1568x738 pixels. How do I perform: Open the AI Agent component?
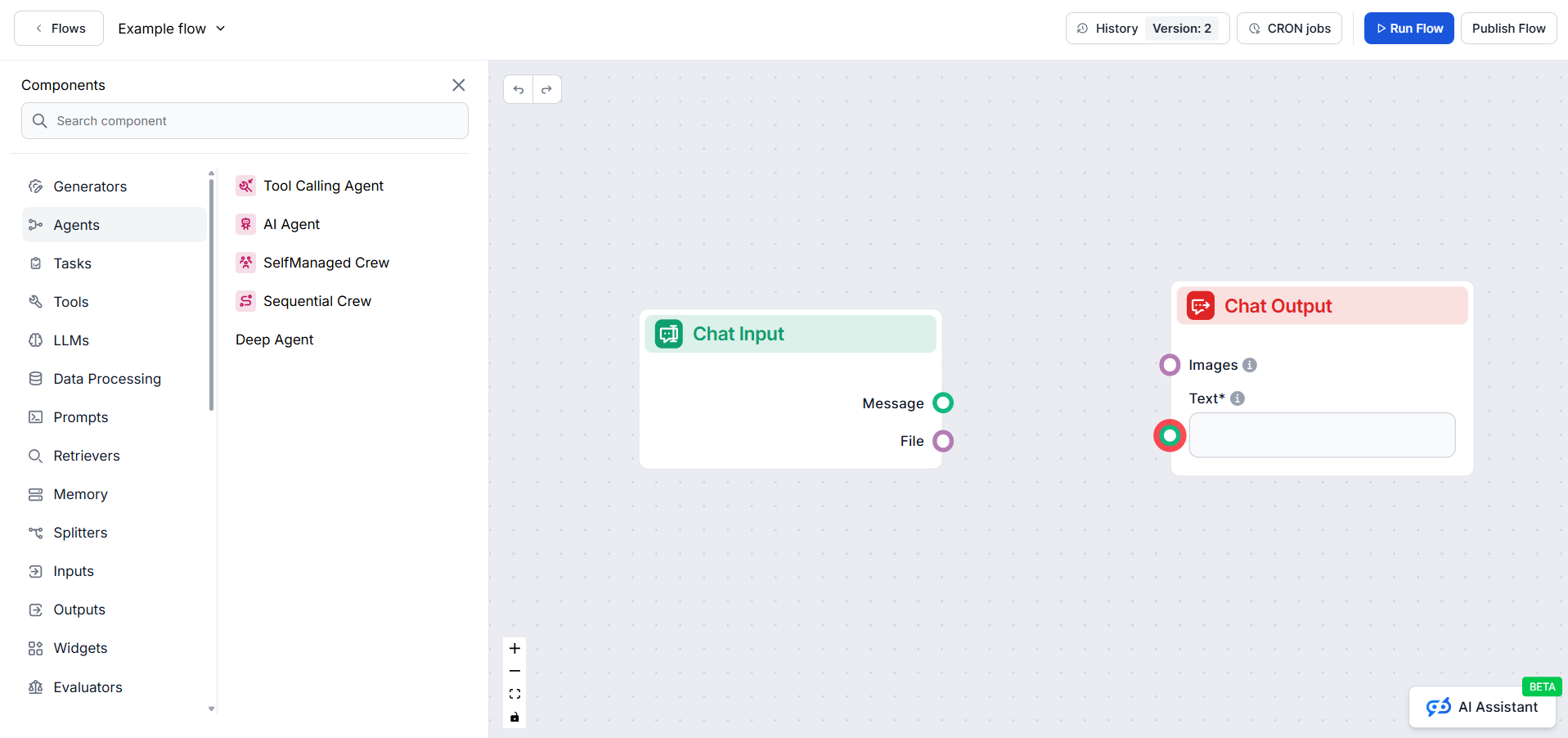[291, 223]
